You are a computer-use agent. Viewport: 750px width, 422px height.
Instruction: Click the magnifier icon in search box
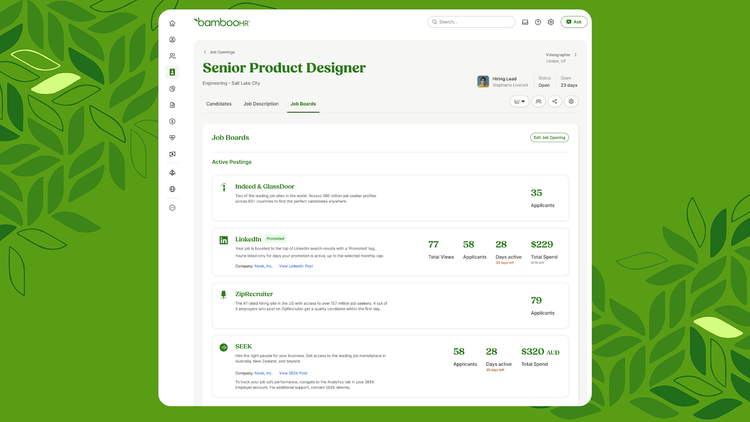click(435, 22)
